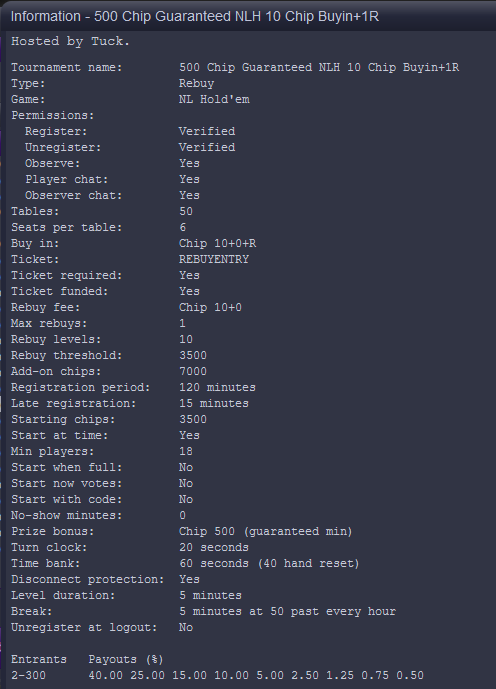This screenshot has width=496, height=689.
Task: Click the Ticket value 'REBUYENTRY'
Action: click(x=214, y=259)
